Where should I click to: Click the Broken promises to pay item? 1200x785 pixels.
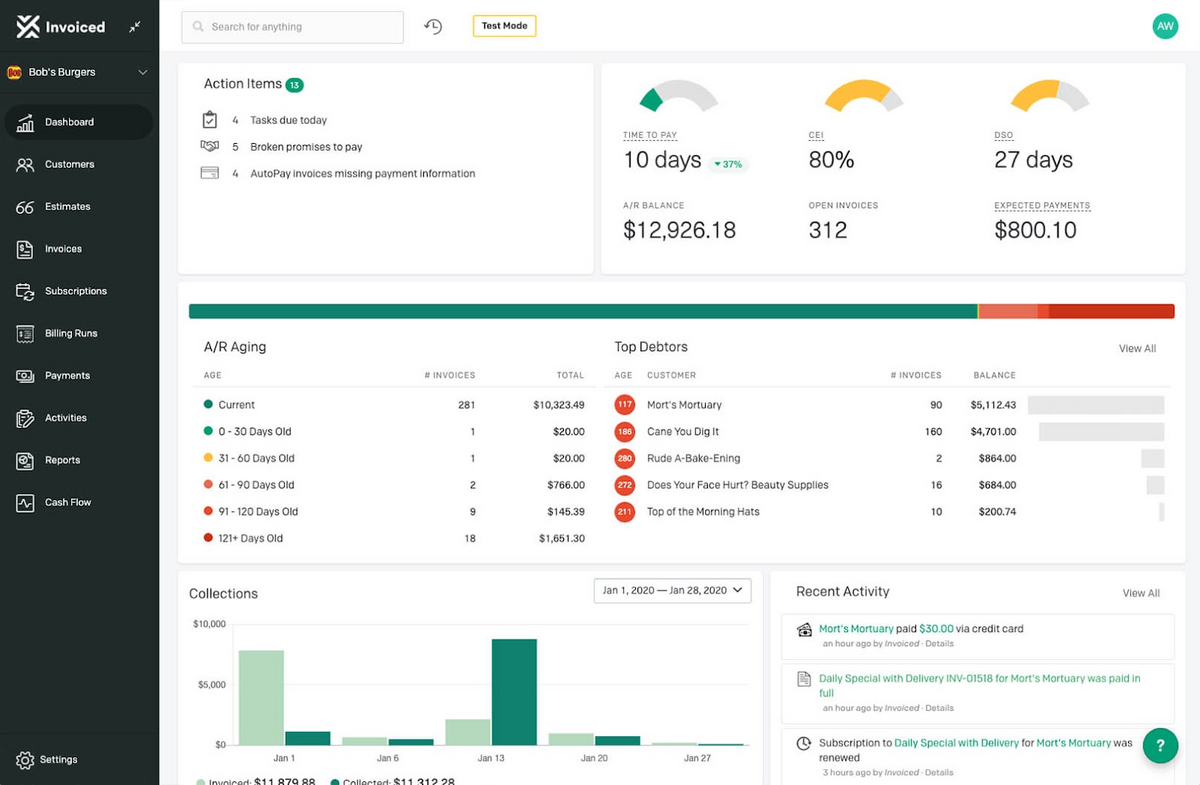(306, 147)
